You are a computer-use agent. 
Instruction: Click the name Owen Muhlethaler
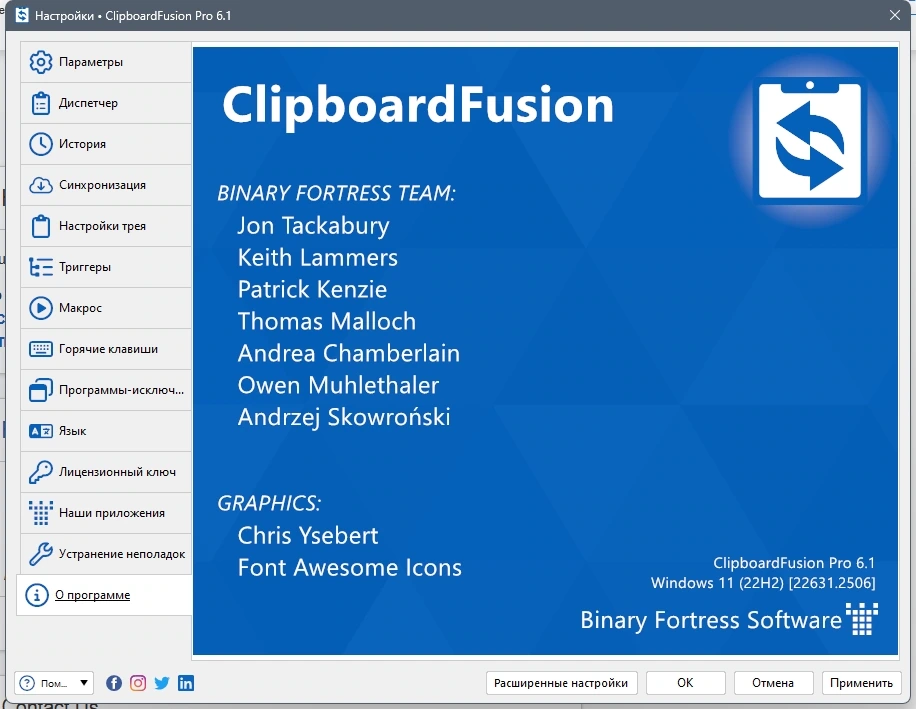[338, 385]
